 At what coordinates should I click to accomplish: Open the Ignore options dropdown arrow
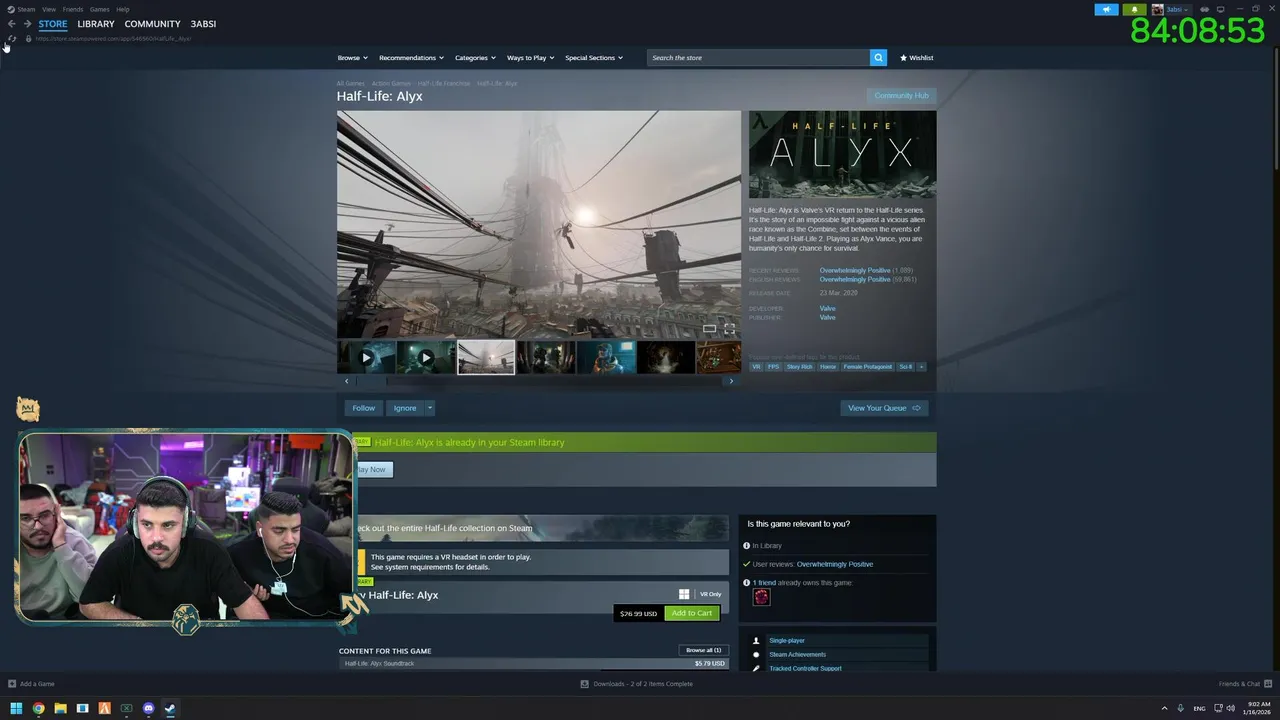pos(430,408)
